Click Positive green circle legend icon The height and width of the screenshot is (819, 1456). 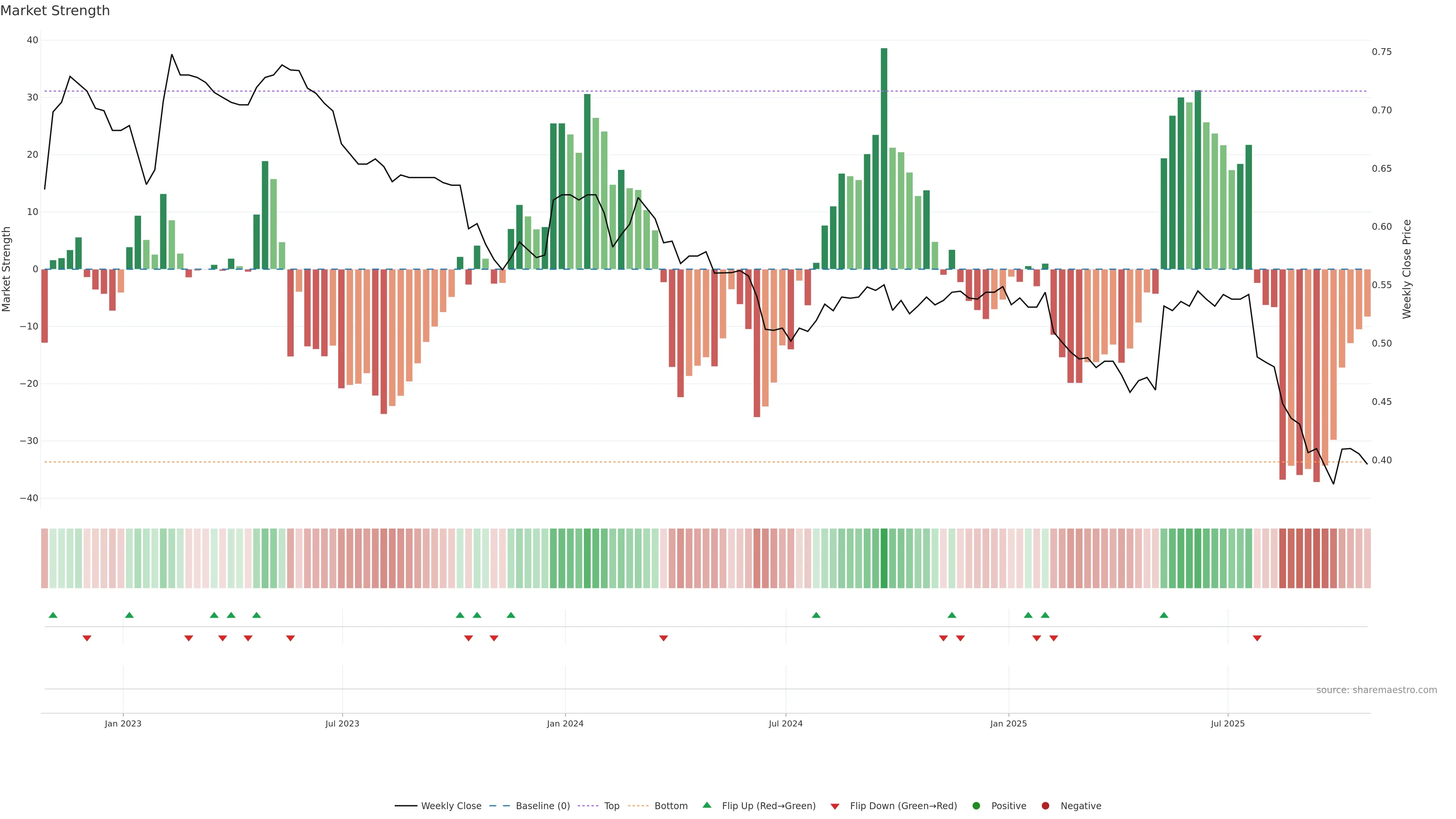click(x=976, y=806)
